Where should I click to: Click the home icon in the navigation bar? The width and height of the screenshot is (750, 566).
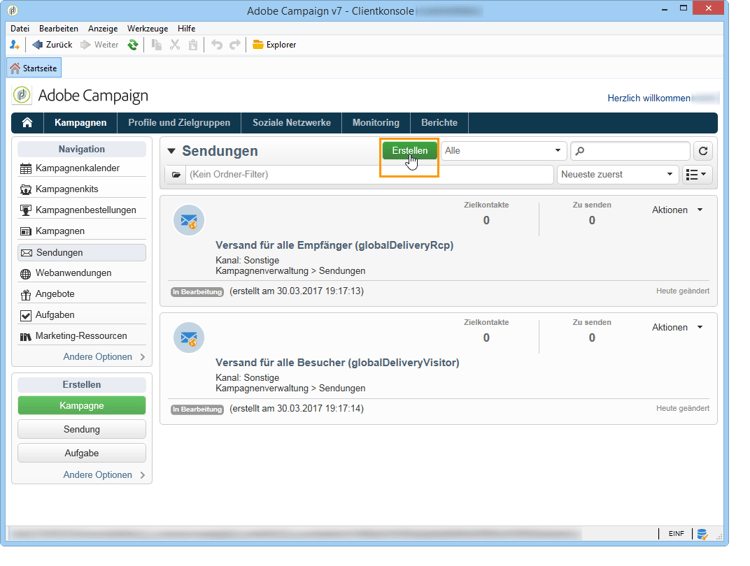(27, 122)
